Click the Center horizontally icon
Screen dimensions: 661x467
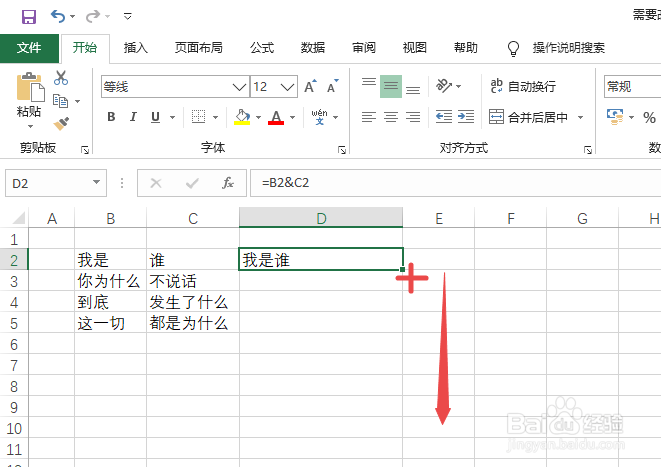[391, 117]
